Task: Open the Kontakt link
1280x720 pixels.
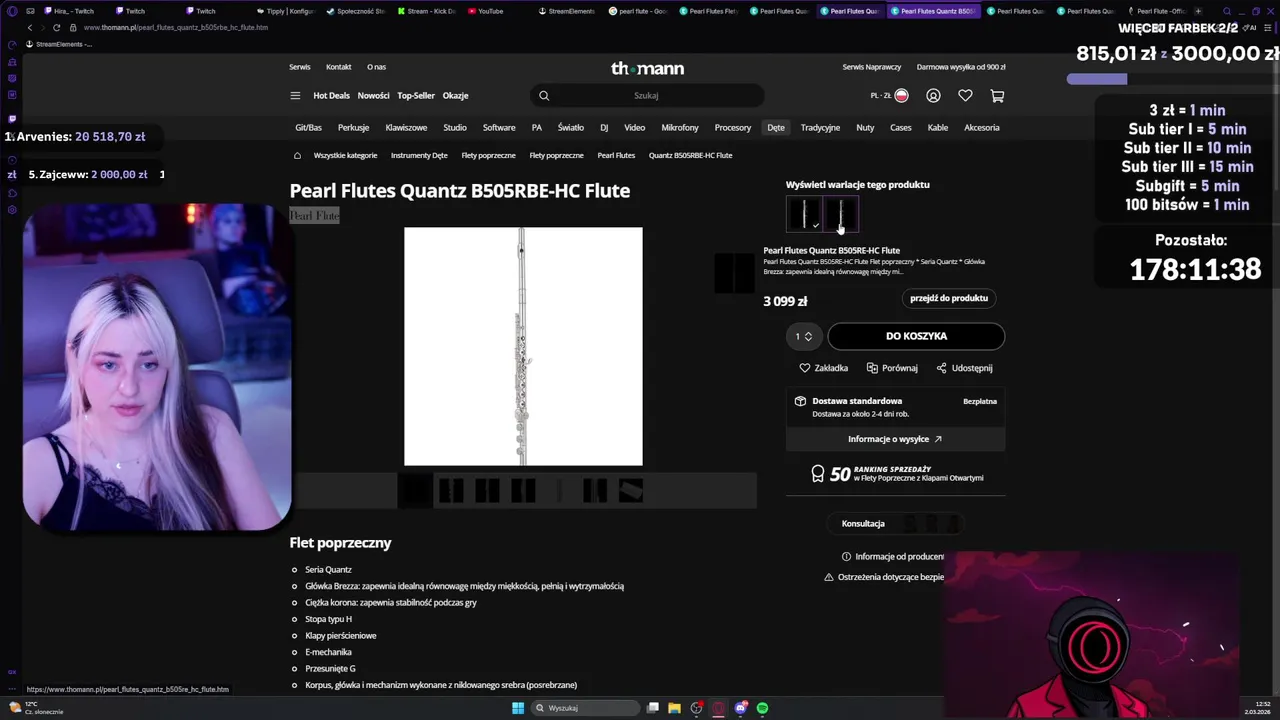Action: coord(338,67)
